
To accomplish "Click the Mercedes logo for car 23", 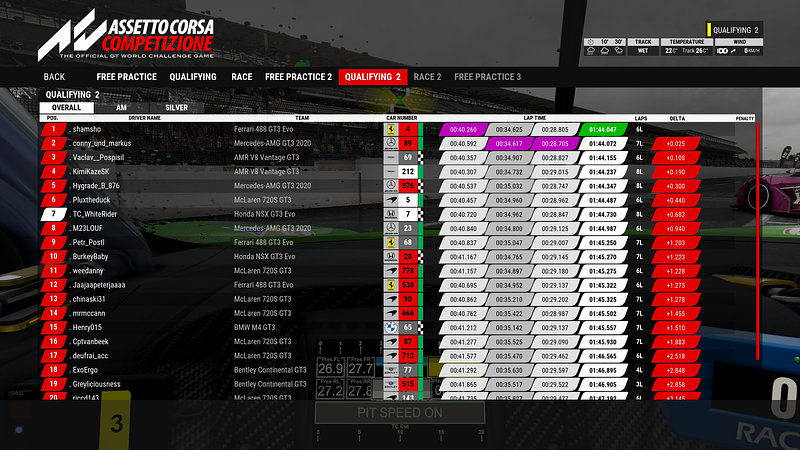I will (391, 229).
